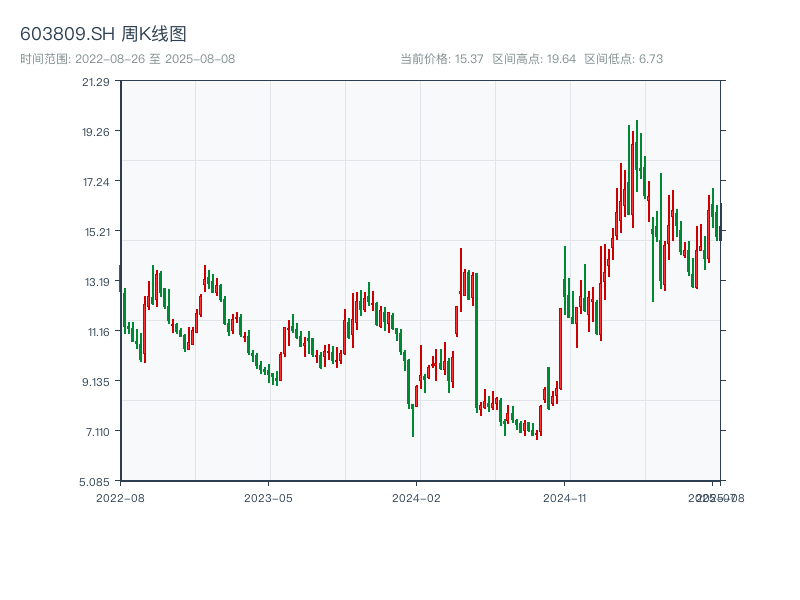Select the 2024-02 x-axis date label
Screen dimensions: 800x600
417,497
